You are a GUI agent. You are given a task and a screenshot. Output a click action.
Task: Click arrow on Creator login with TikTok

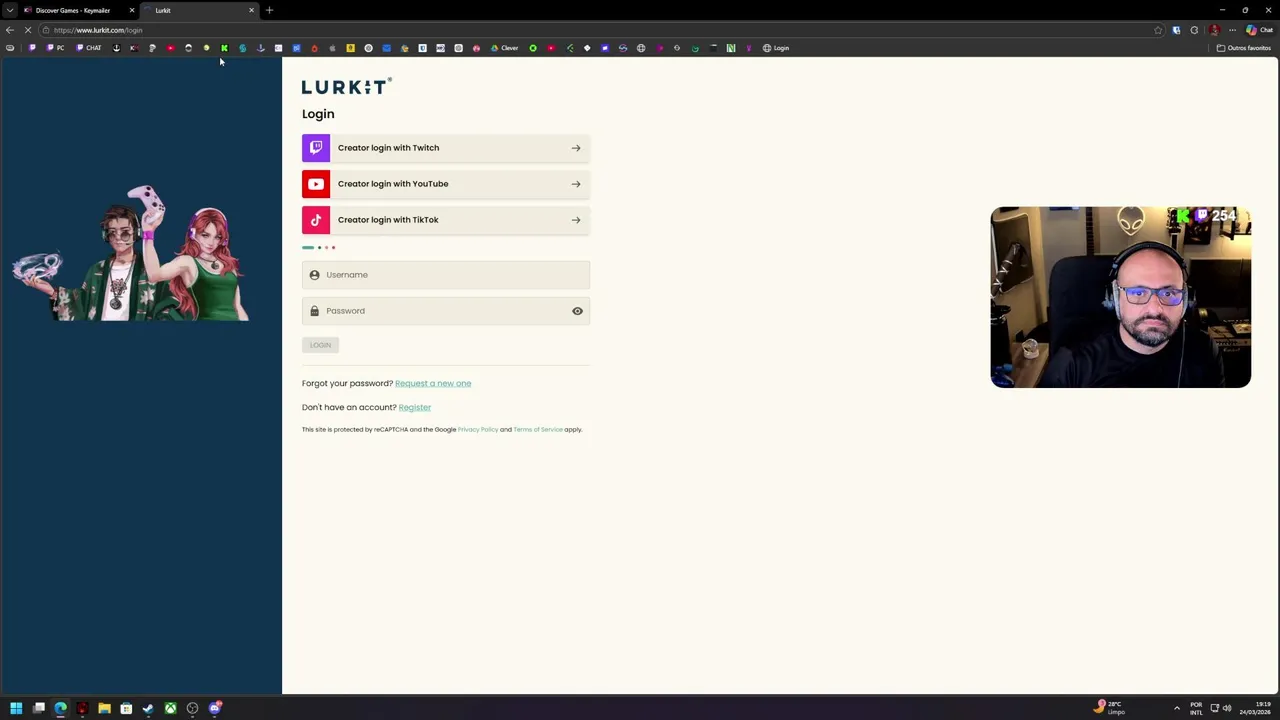[576, 220]
